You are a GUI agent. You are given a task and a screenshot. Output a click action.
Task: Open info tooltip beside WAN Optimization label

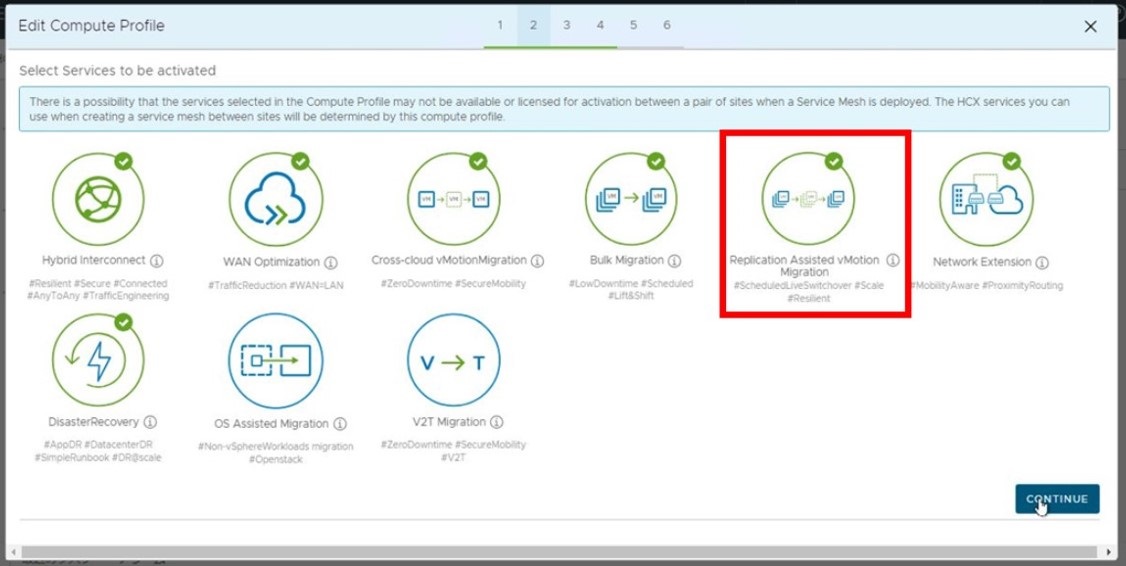point(331,262)
